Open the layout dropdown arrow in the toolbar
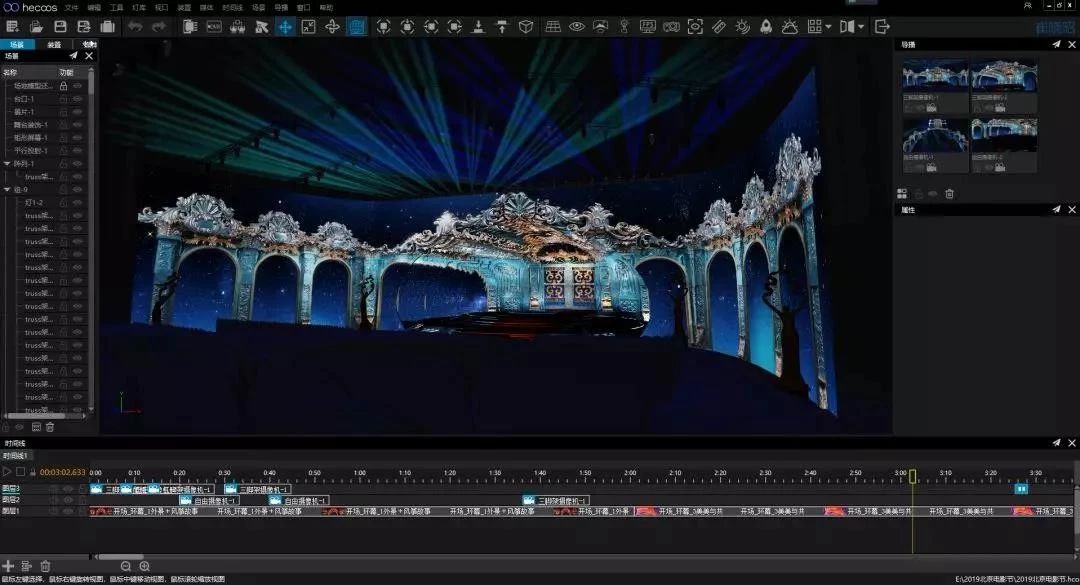1080x585 pixels. pos(828,26)
